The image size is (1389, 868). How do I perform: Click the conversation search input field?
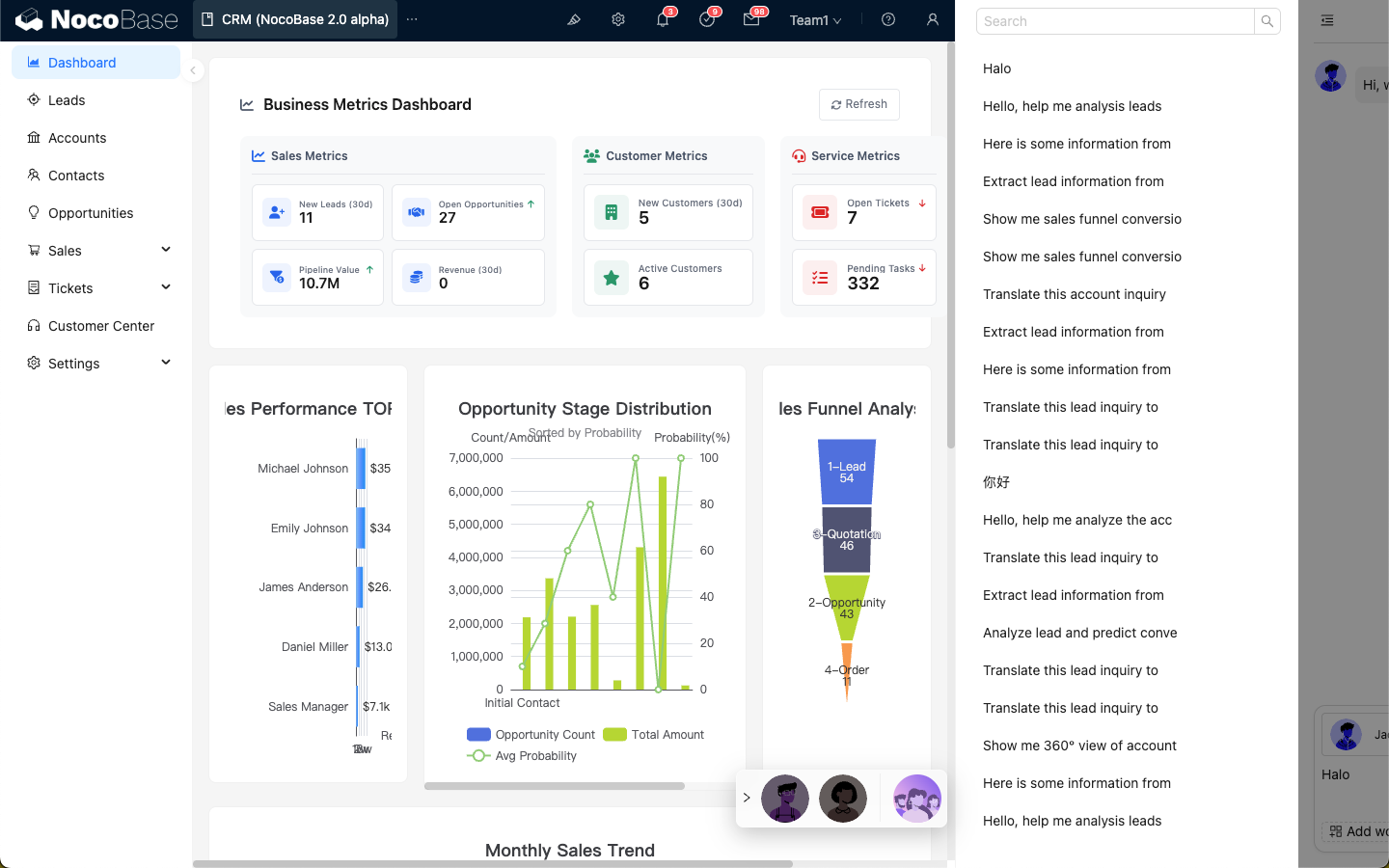coord(1114,21)
